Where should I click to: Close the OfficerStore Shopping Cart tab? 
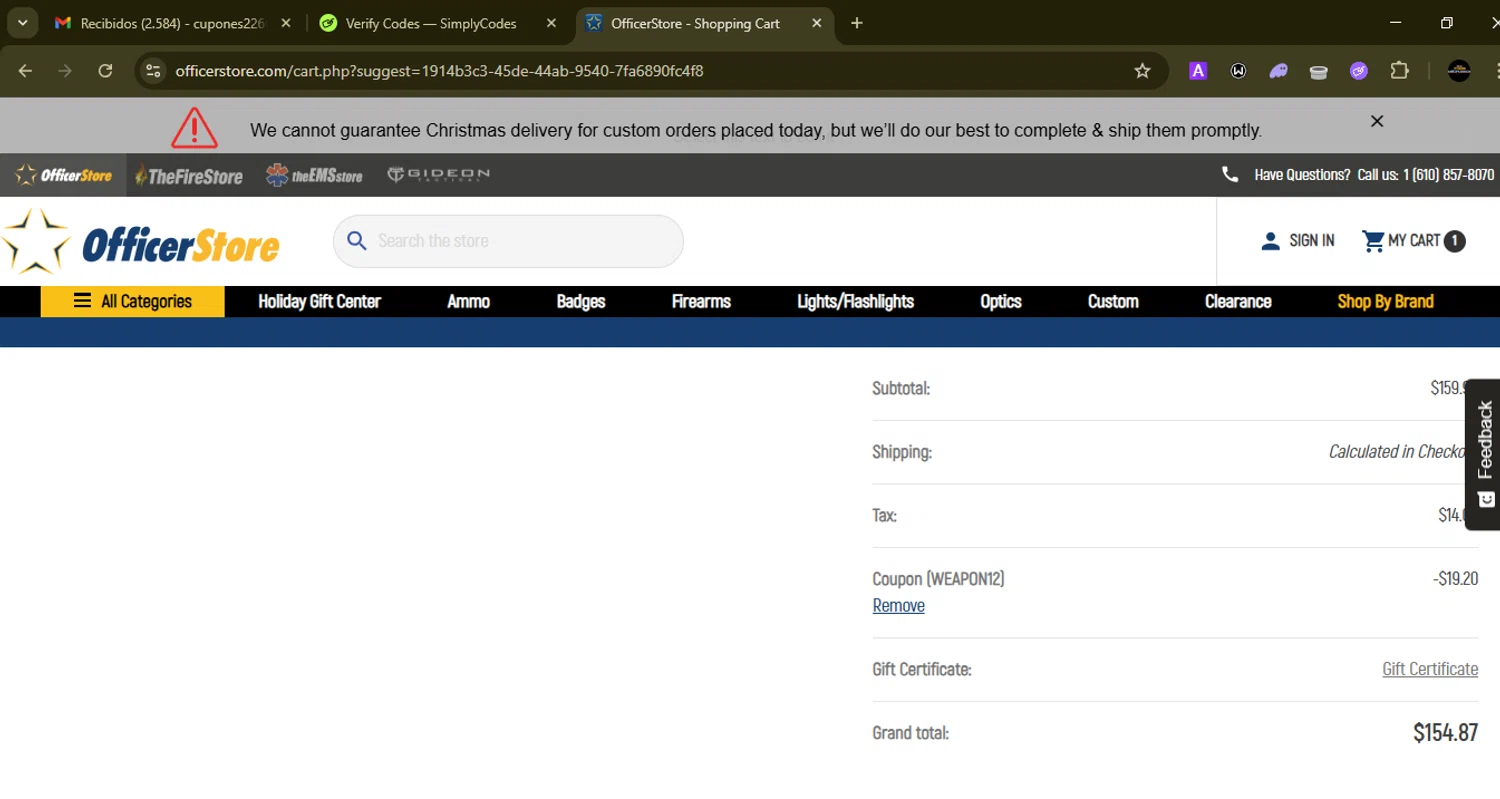click(x=817, y=23)
